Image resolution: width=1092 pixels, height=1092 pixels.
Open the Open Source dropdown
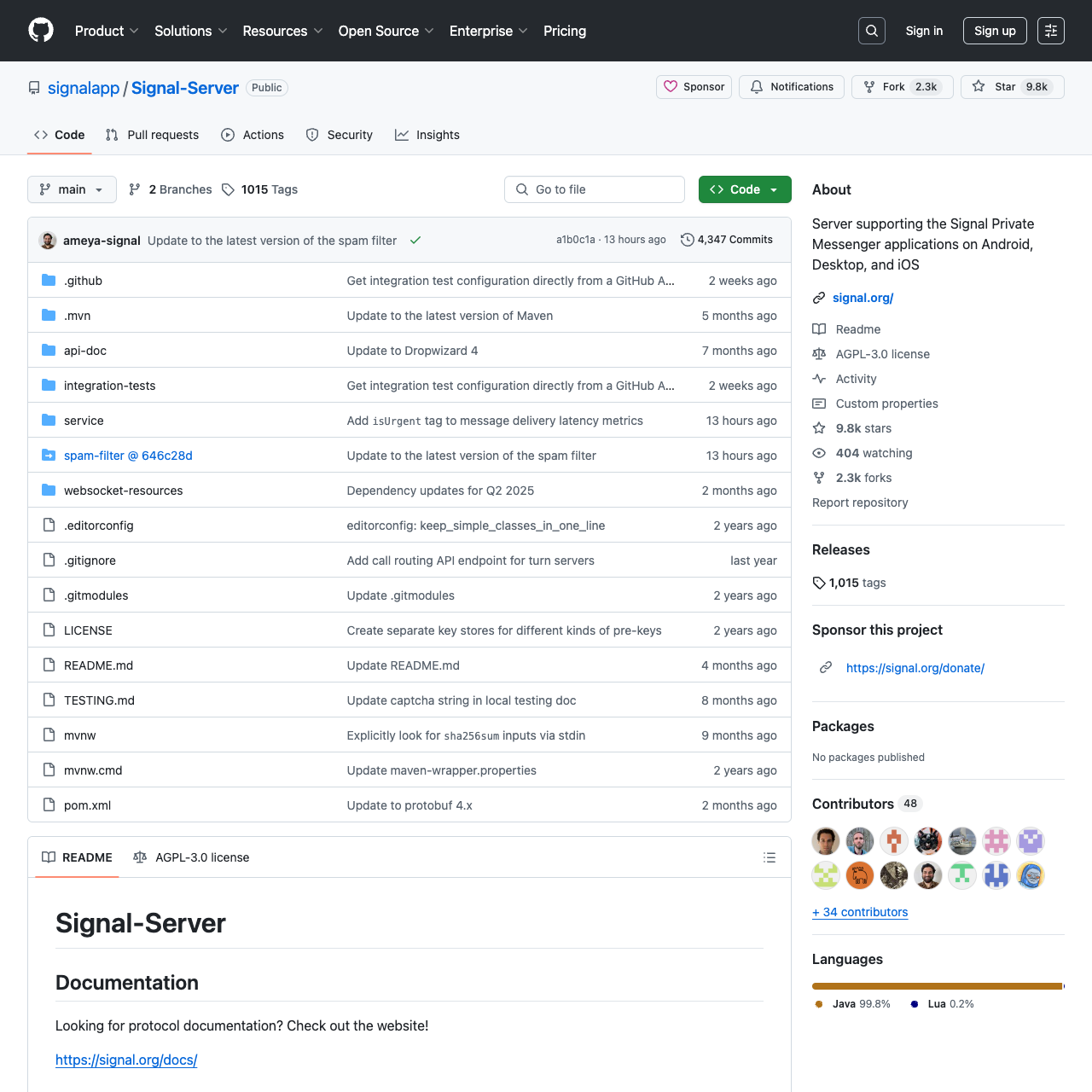point(386,31)
